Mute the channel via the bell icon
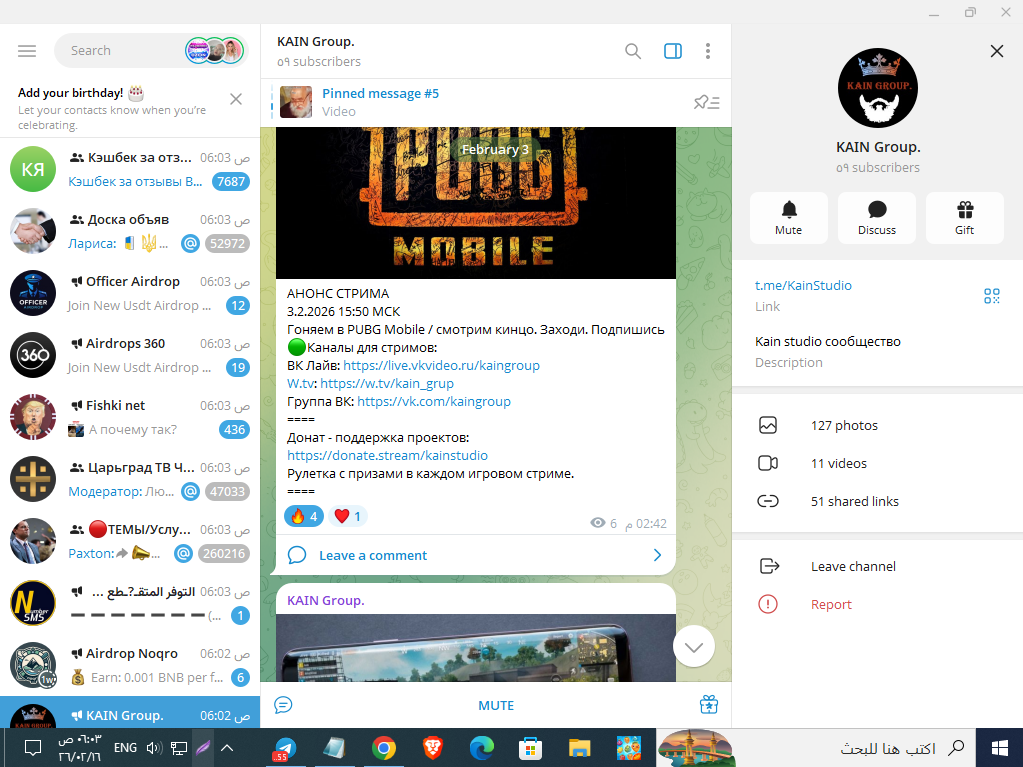This screenshot has width=1023, height=767. [789, 218]
